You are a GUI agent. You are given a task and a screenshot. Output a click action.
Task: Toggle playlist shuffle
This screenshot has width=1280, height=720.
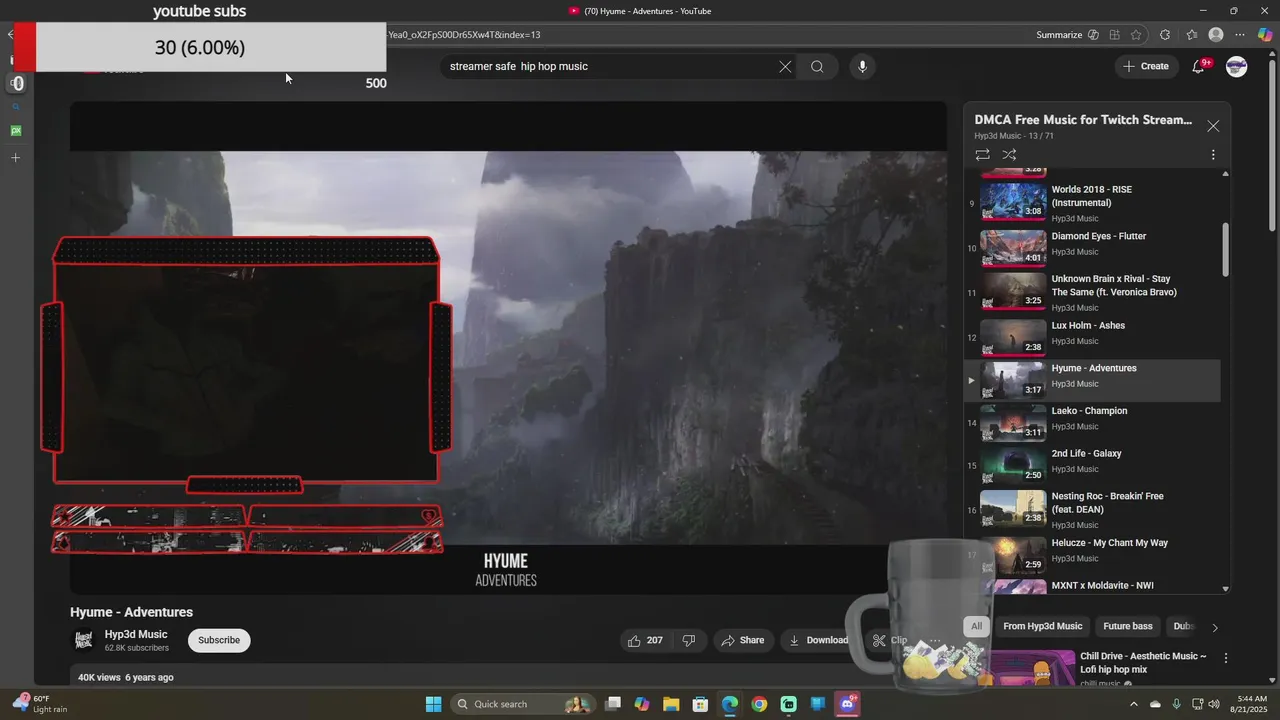click(1009, 155)
